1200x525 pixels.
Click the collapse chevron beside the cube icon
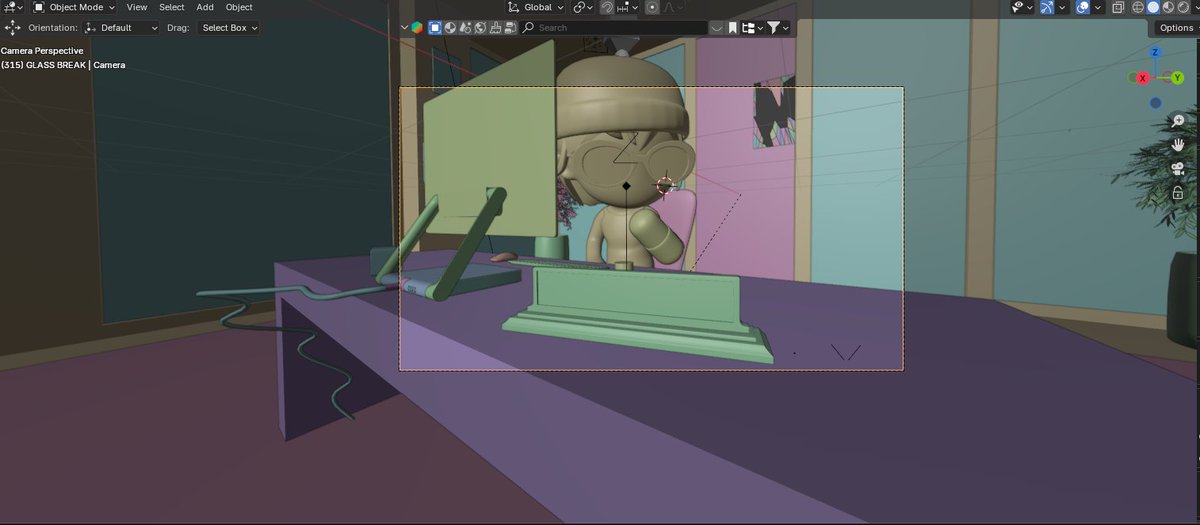pos(404,28)
